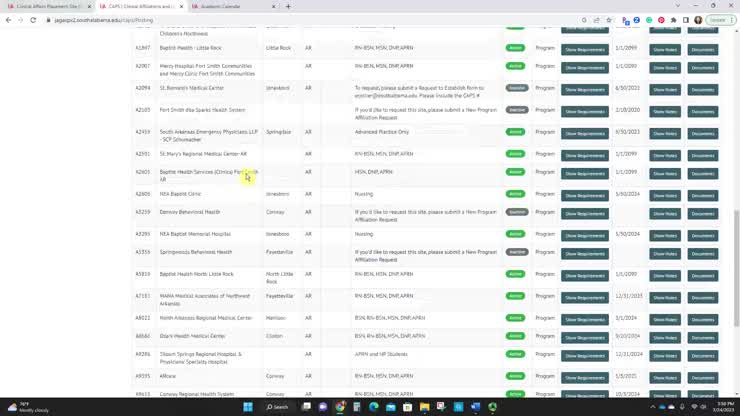740x416 pixels.
Task: Click the Inactive badge for St. Bernards Medical Center
Action: pos(517,88)
